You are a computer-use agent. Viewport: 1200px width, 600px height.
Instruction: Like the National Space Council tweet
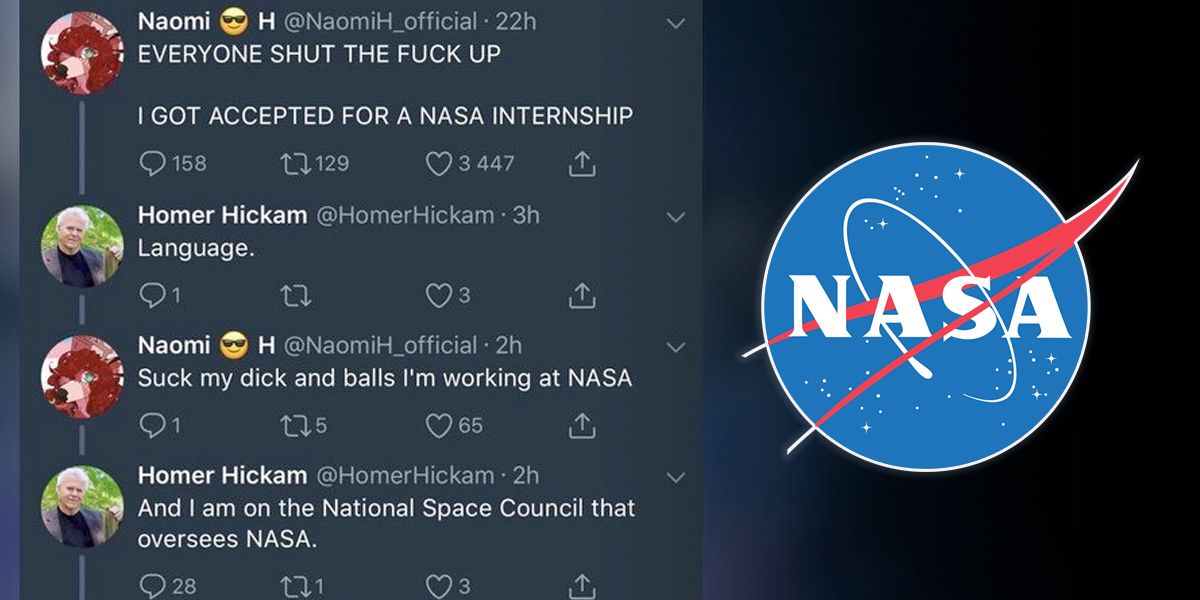(439, 586)
